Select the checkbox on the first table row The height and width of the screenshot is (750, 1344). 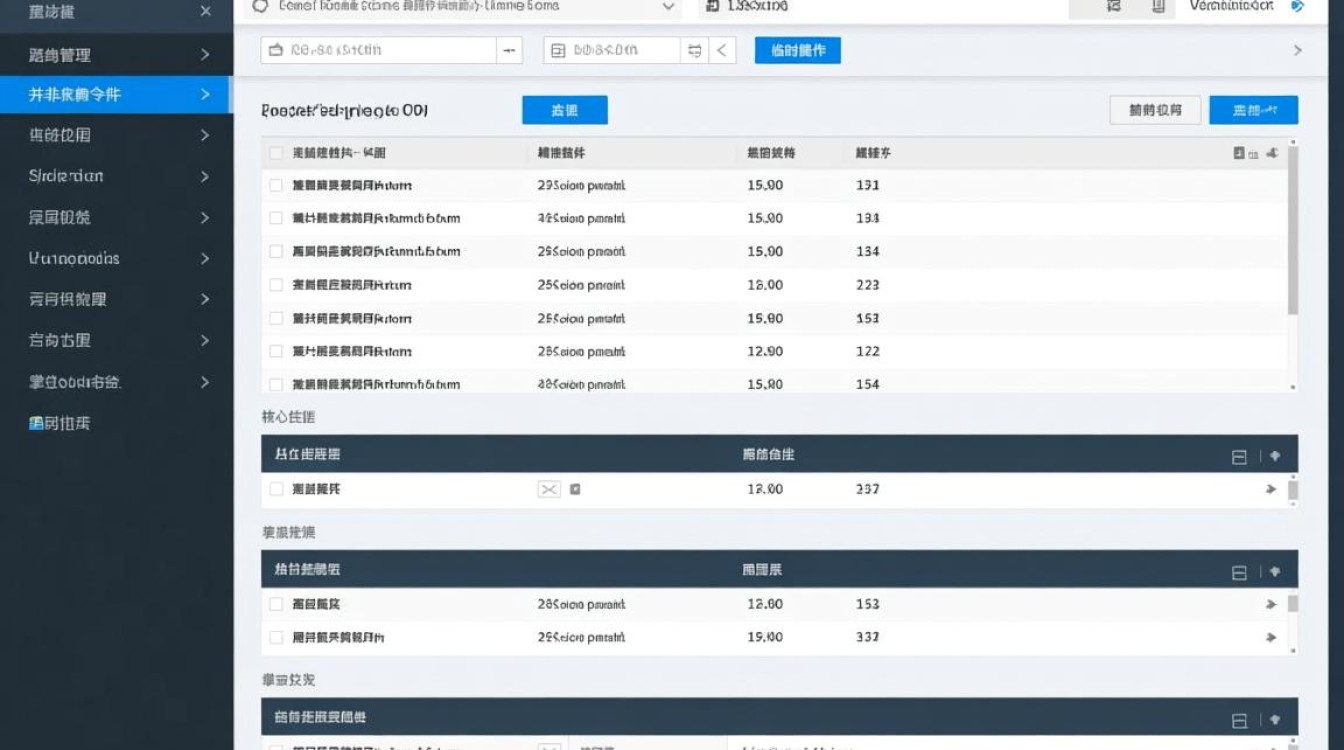(277, 185)
